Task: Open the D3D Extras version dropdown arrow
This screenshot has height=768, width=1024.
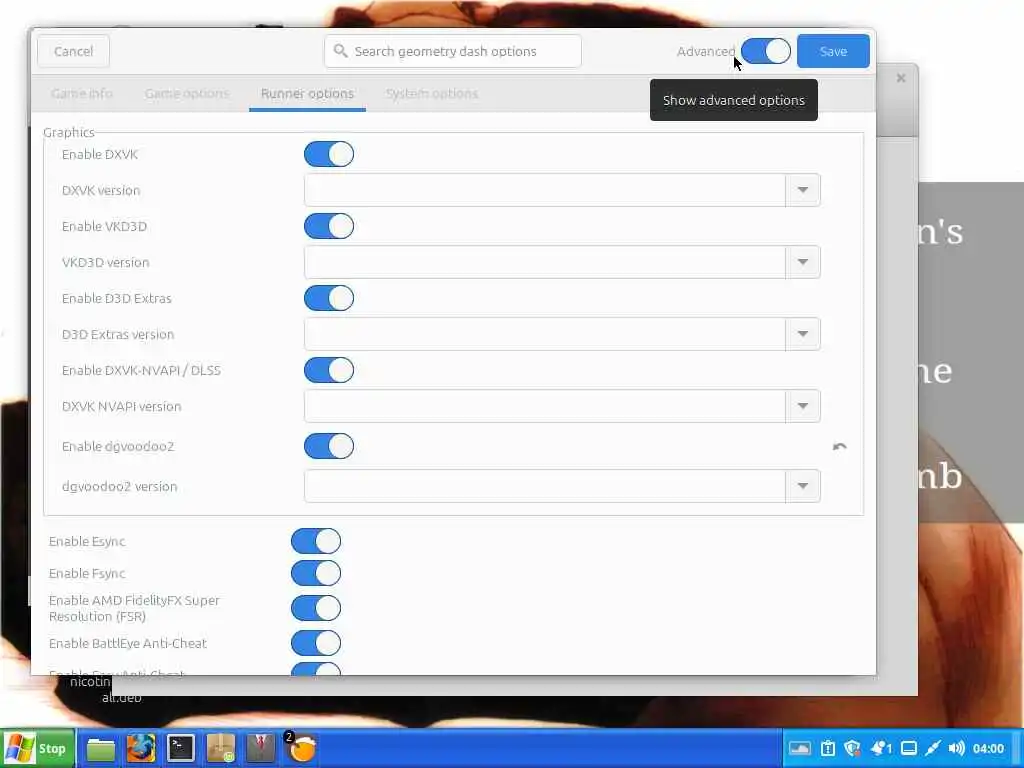Action: click(803, 334)
